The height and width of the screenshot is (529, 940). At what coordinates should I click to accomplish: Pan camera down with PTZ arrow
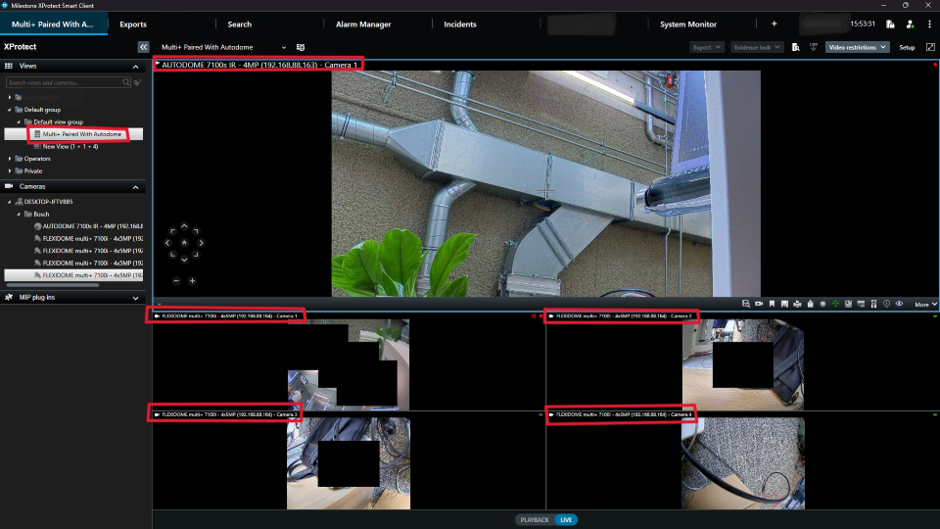point(184,259)
